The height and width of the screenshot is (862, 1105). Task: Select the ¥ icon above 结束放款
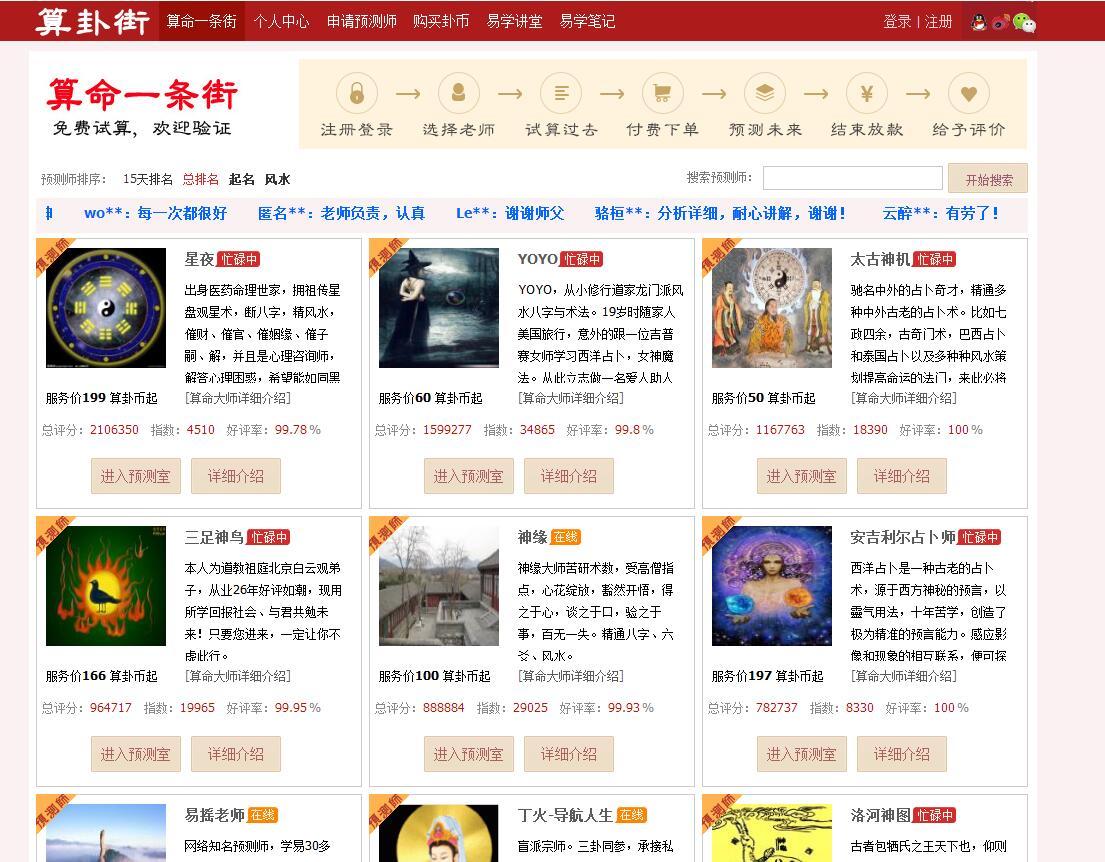(x=867, y=92)
